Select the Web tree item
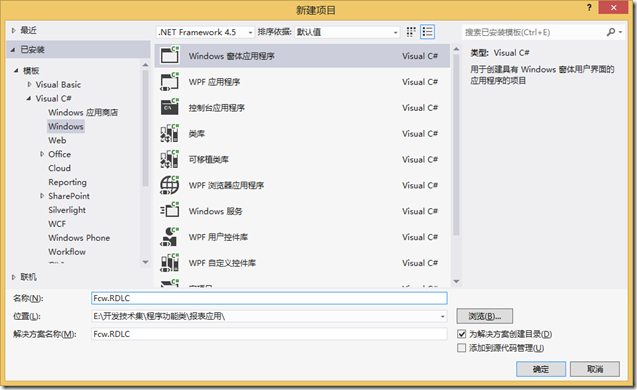Image resolution: width=637 pixels, height=390 pixels. pyautogui.click(x=57, y=140)
